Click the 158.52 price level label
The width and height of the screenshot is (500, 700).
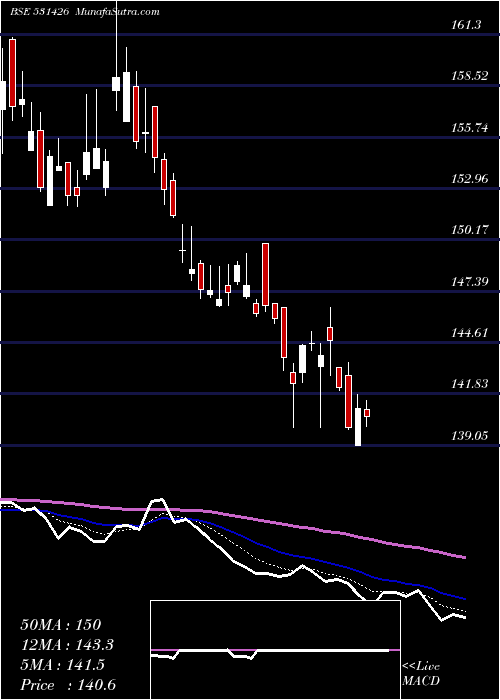click(x=471, y=76)
